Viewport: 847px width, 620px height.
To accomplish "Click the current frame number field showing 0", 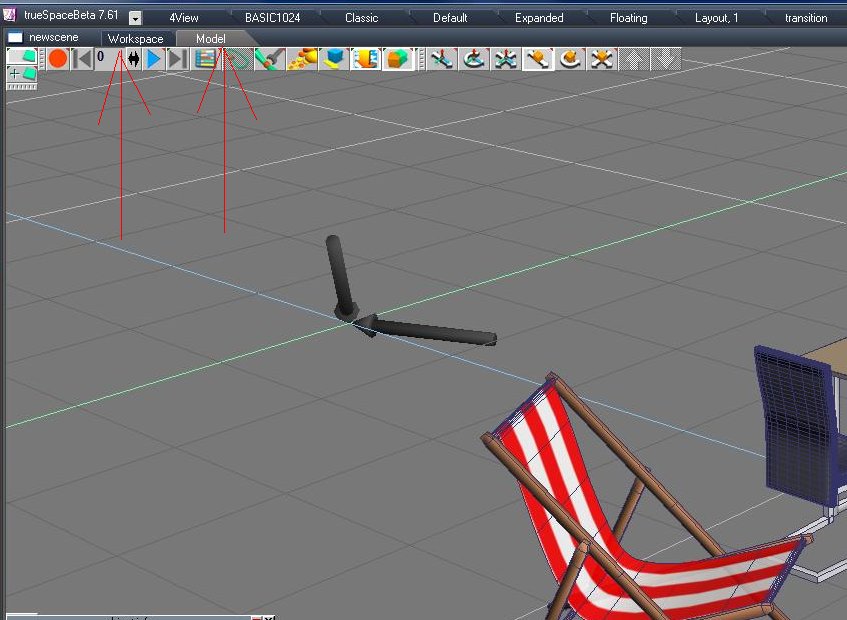I will 109,58.
